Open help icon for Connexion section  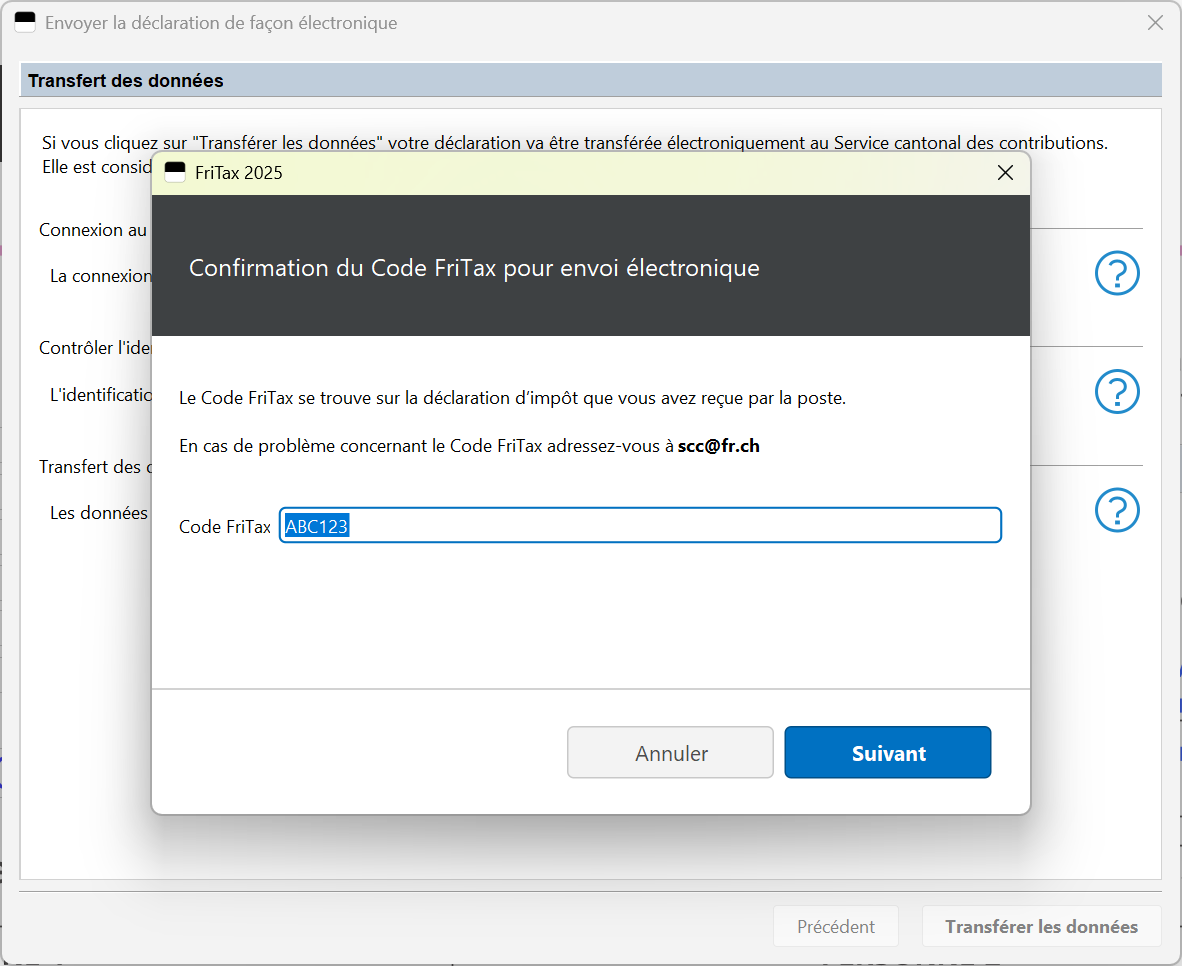1116,273
